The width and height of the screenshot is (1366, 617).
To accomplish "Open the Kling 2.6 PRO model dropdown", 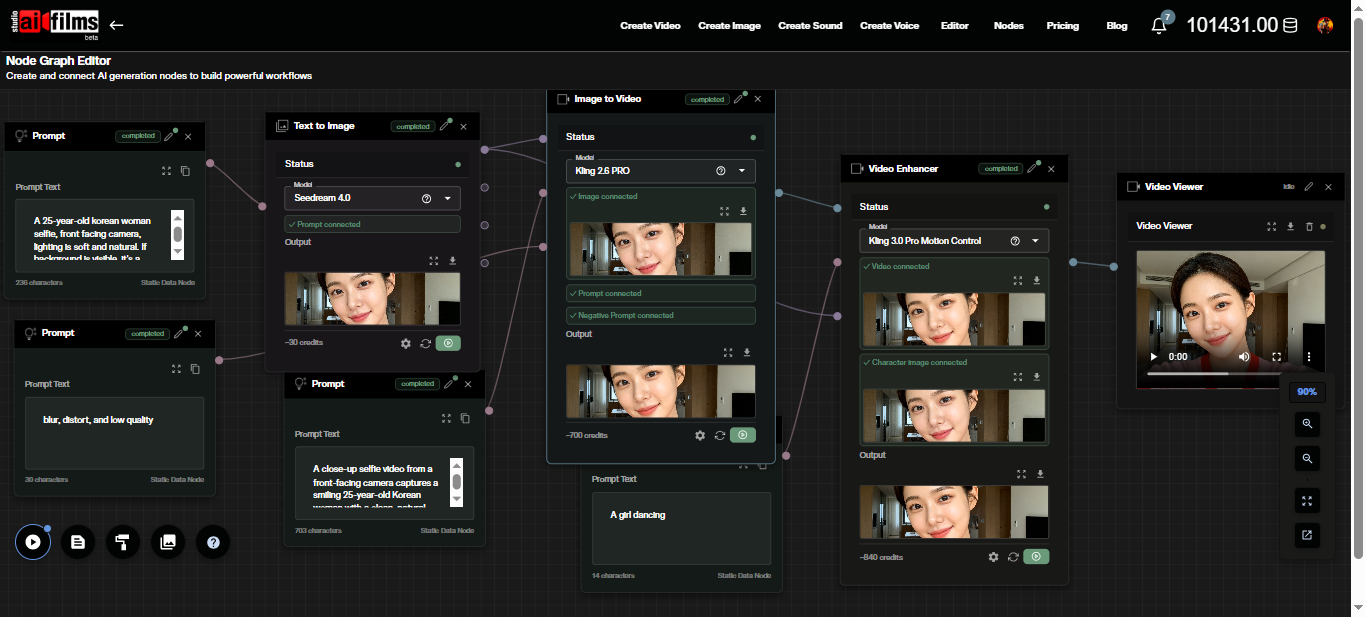I will [742, 171].
